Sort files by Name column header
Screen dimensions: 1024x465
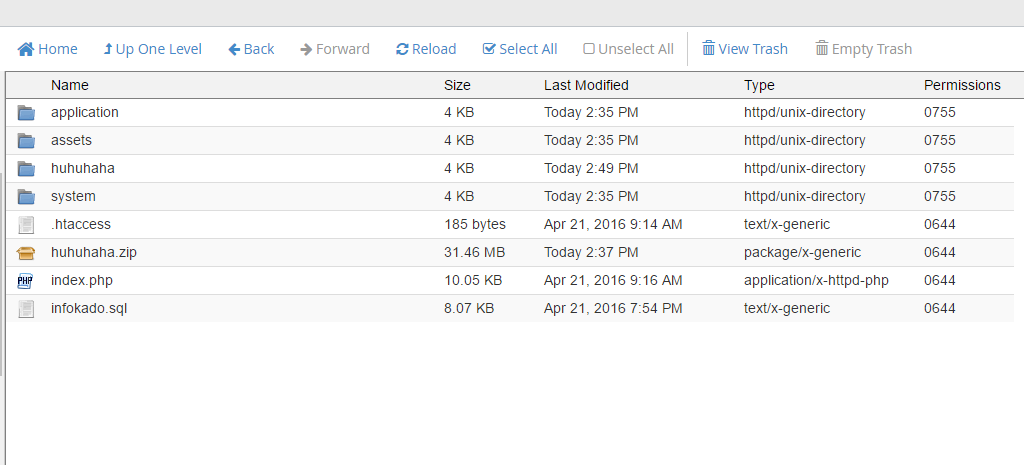click(70, 85)
